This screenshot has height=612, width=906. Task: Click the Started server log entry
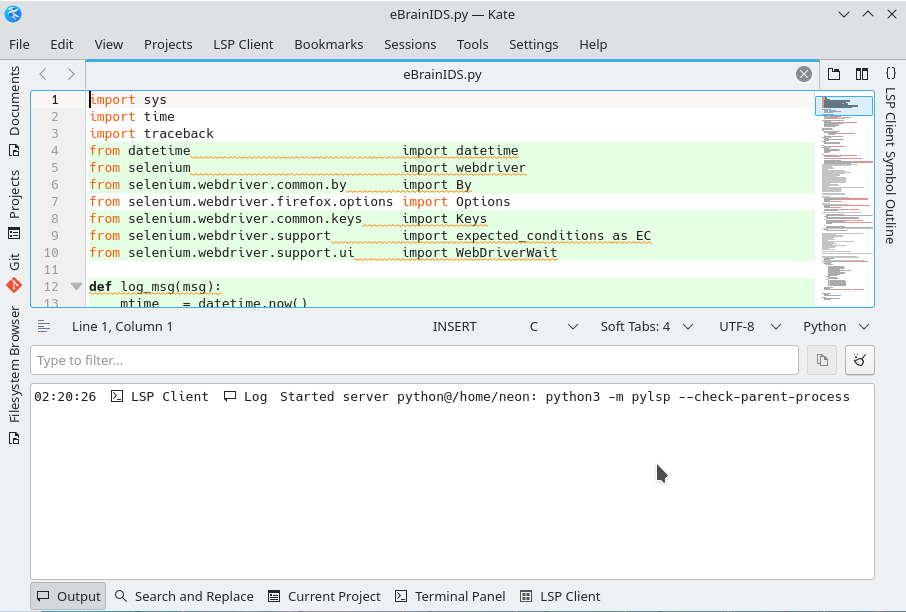point(442,396)
